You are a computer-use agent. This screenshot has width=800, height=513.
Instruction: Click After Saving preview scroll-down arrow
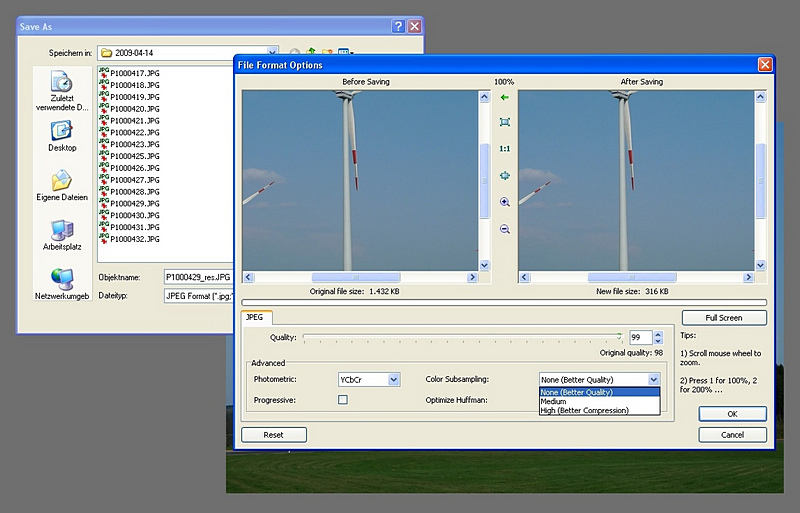pos(760,265)
